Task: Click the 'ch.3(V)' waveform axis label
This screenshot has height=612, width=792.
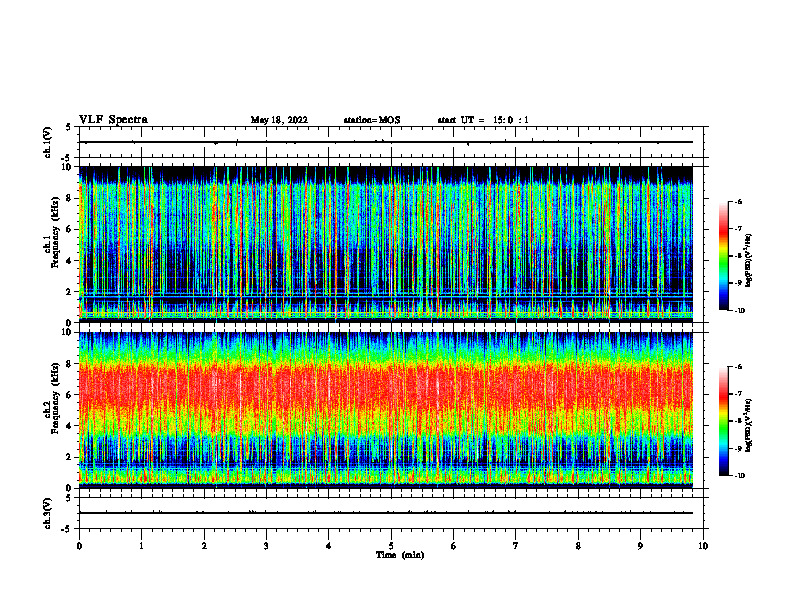Action: (48, 513)
